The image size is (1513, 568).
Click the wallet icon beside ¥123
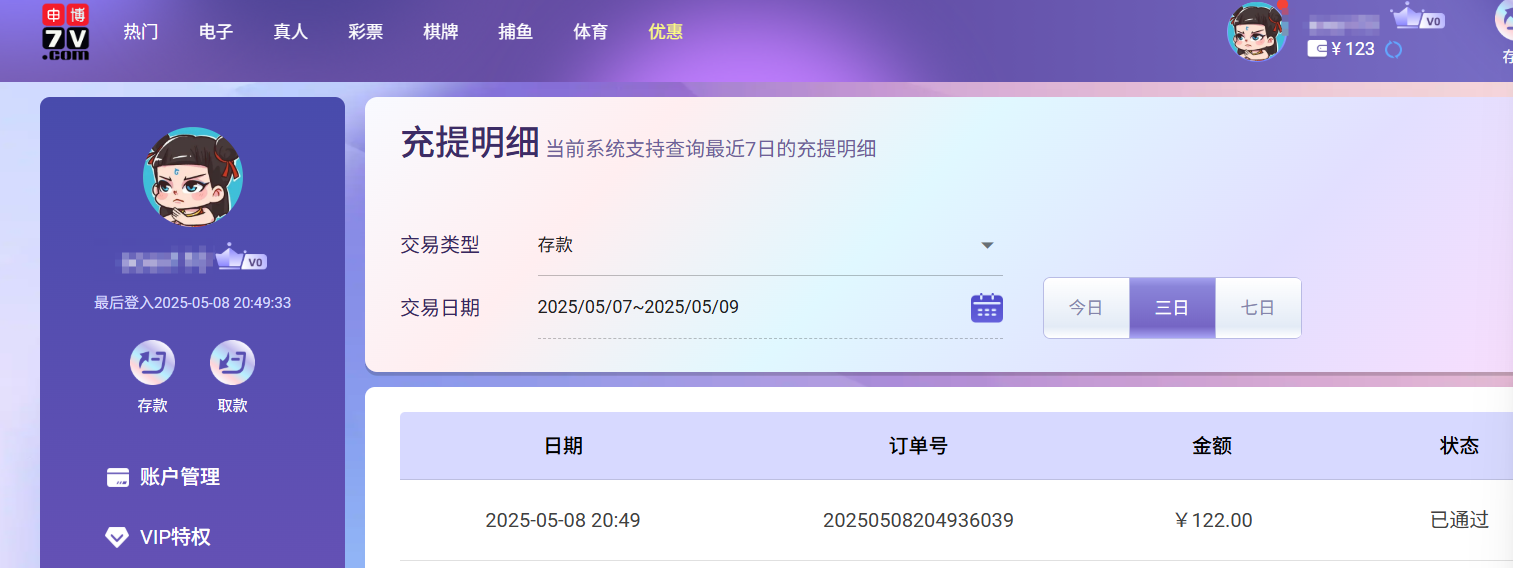pos(1317,49)
